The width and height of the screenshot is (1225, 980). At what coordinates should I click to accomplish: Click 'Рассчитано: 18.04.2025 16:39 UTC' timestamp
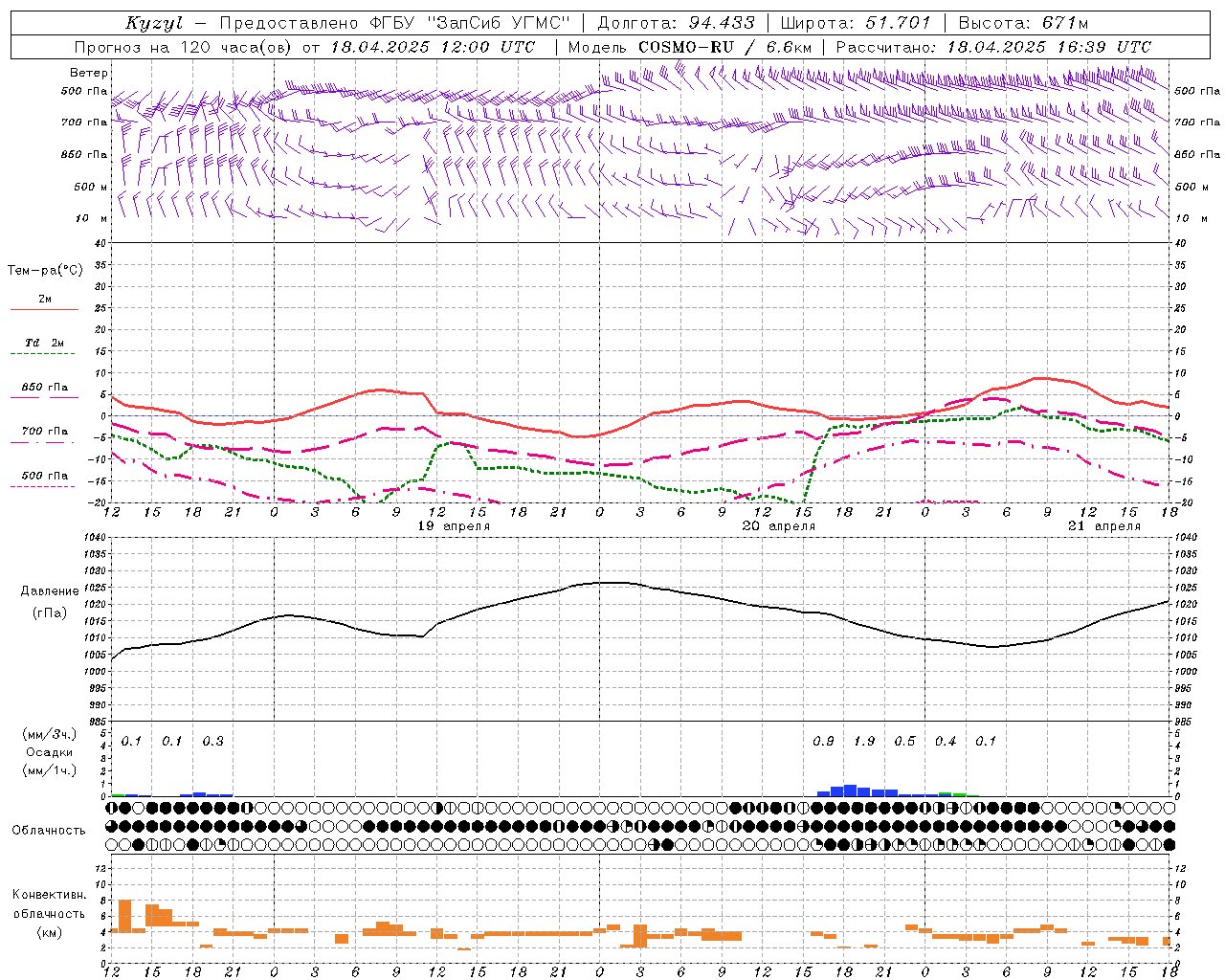(x=993, y=47)
